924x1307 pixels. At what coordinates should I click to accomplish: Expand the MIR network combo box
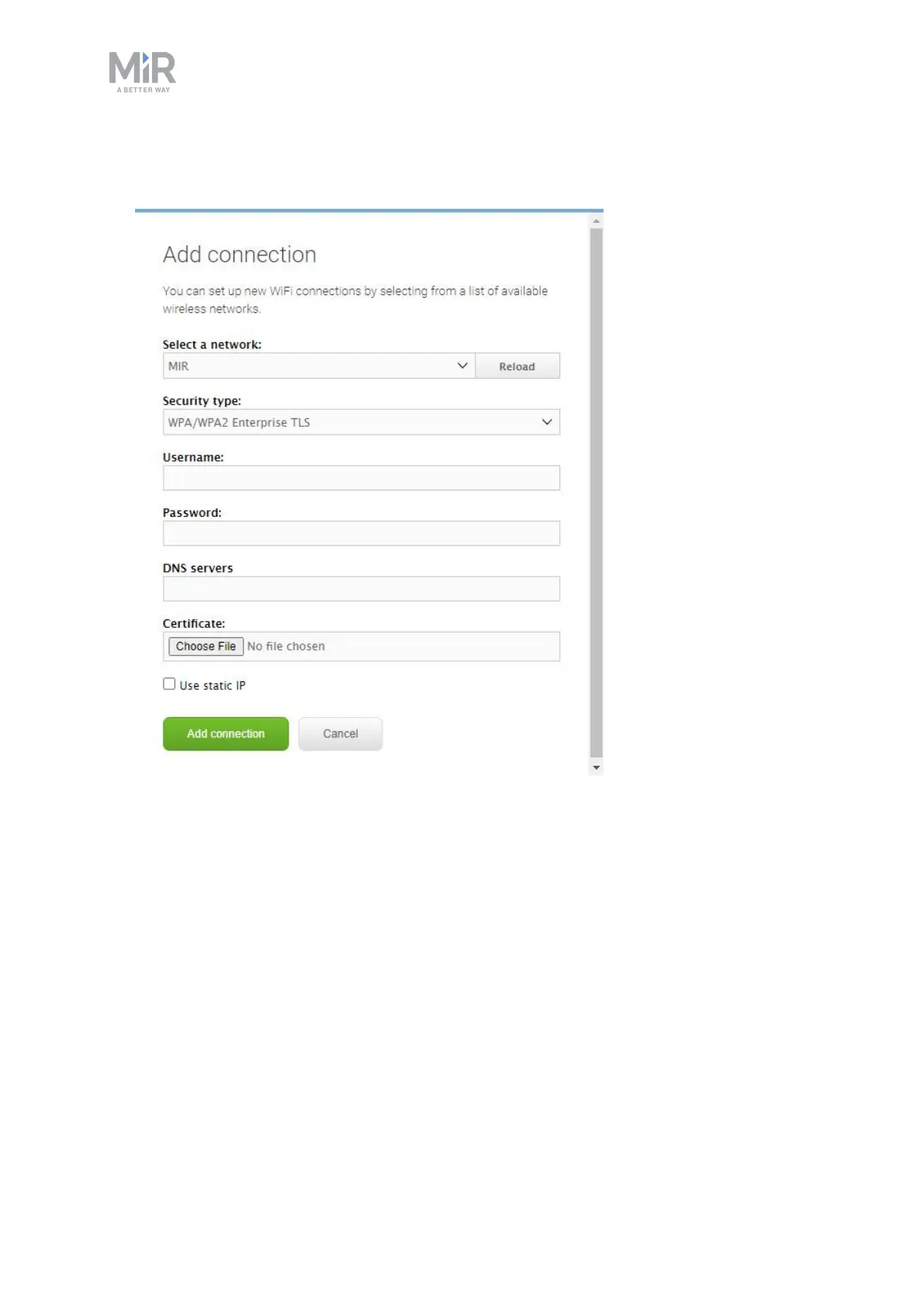point(319,366)
